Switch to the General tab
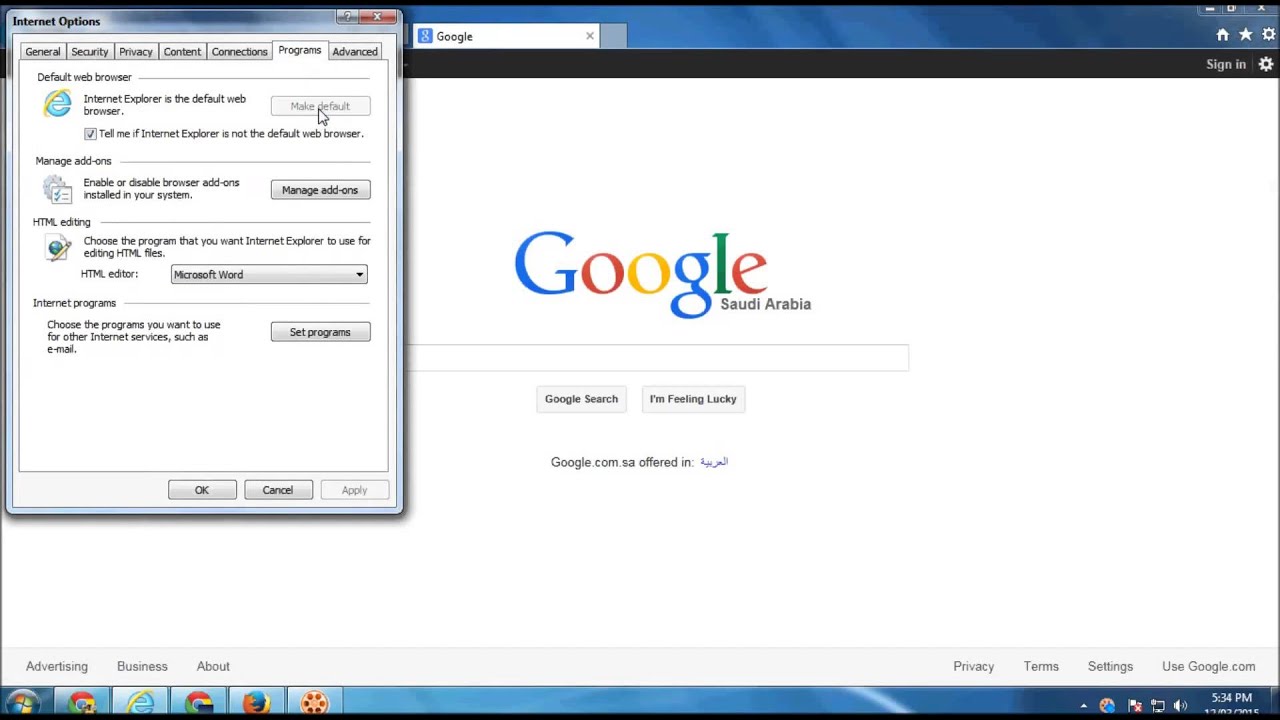Viewport: 1280px width, 720px height. point(42,52)
